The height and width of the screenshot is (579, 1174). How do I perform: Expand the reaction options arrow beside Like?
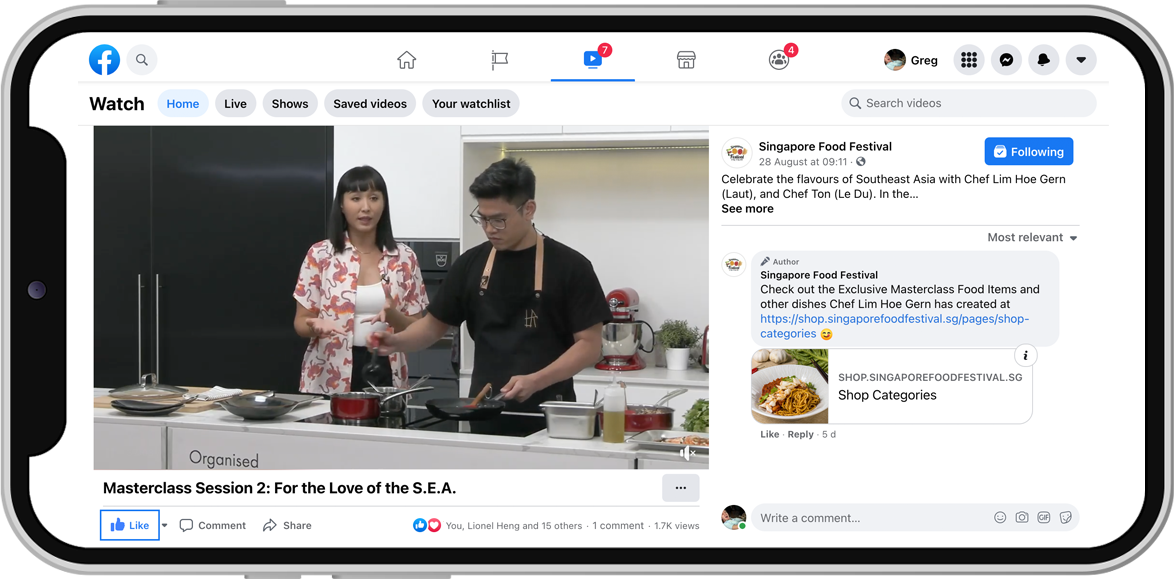[165, 525]
